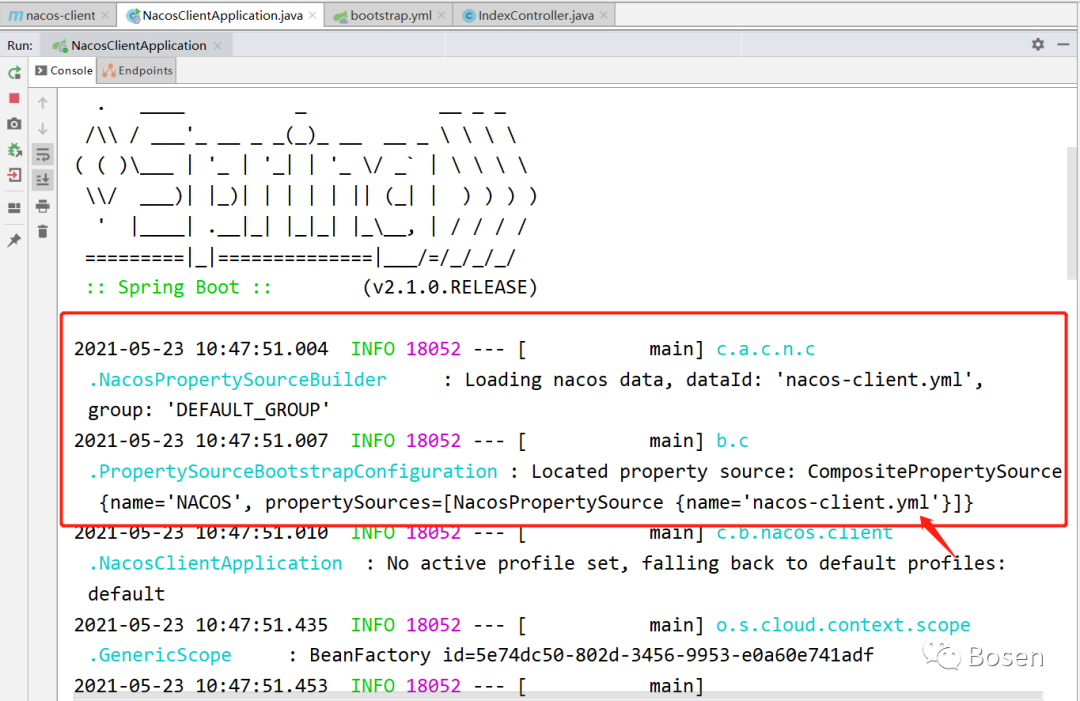This screenshot has width=1080, height=701.
Task: Click the '.GenericScope' logger name
Action: tap(159, 656)
